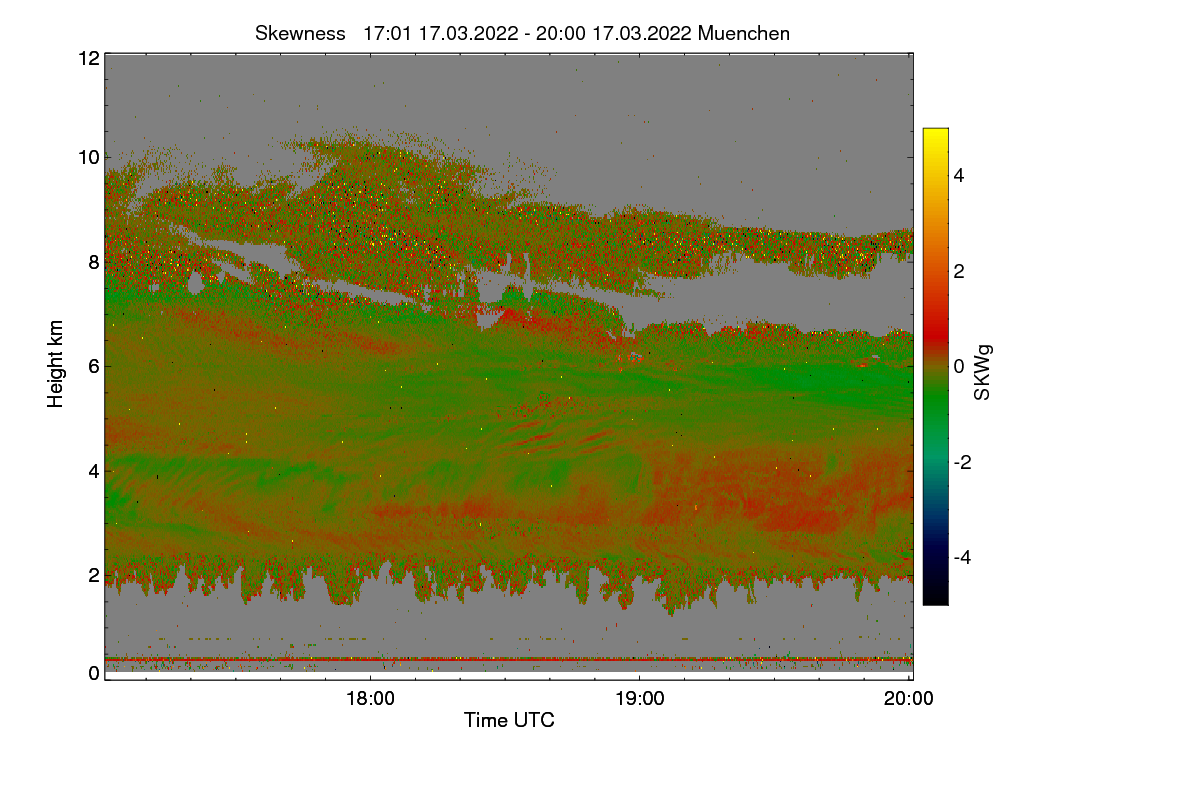Click height axis tick label 6
This screenshot has height=800, width=1200.
click(x=92, y=366)
